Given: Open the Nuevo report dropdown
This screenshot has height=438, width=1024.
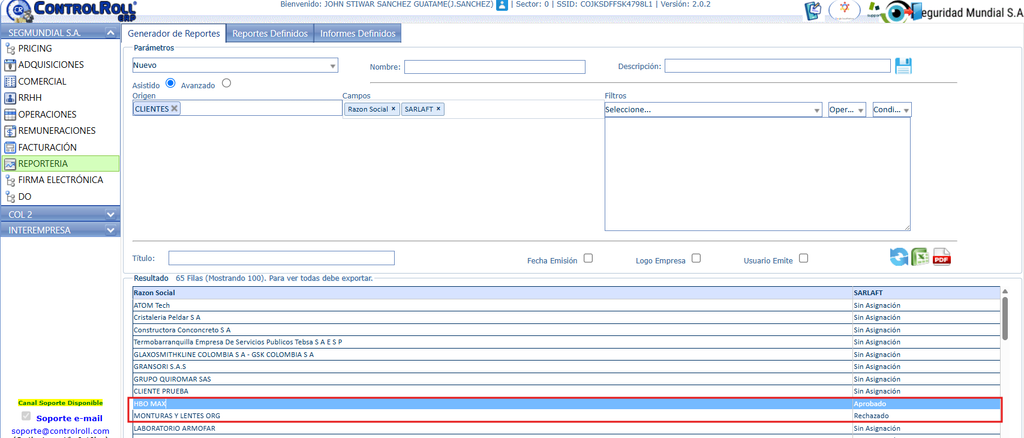Looking at the screenshot, I should pyautogui.click(x=235, y=65).
